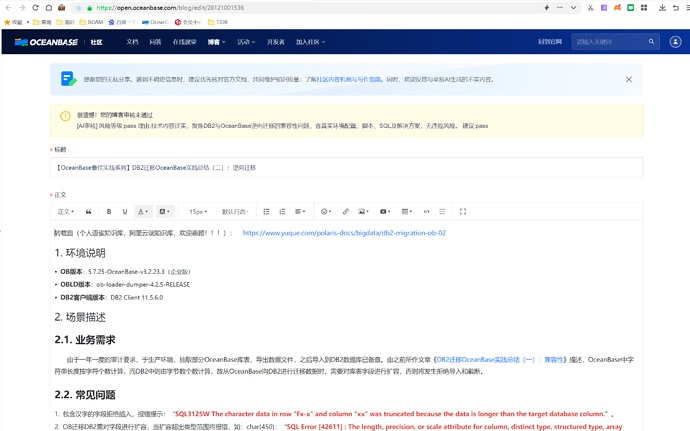Open the DB2迁移OceanBase实践总结（一）link
This screenshot has height=431, width=690.
click(x=500, y=360)
